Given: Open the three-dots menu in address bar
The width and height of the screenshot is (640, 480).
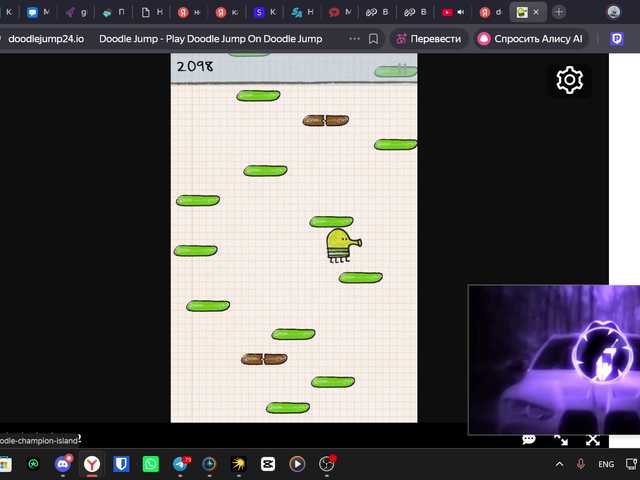Looking at the screenshot, I should point(354,39).
